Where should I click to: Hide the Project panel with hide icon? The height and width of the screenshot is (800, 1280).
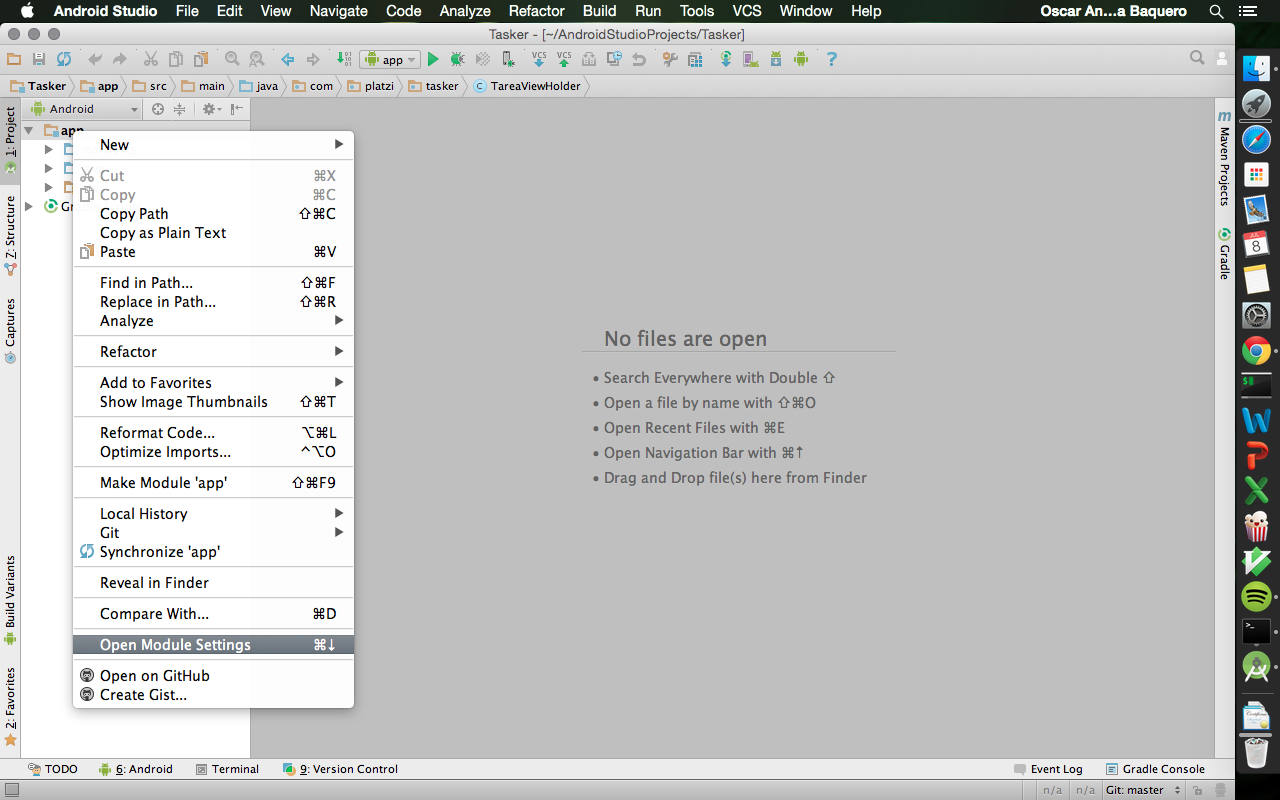236,109
